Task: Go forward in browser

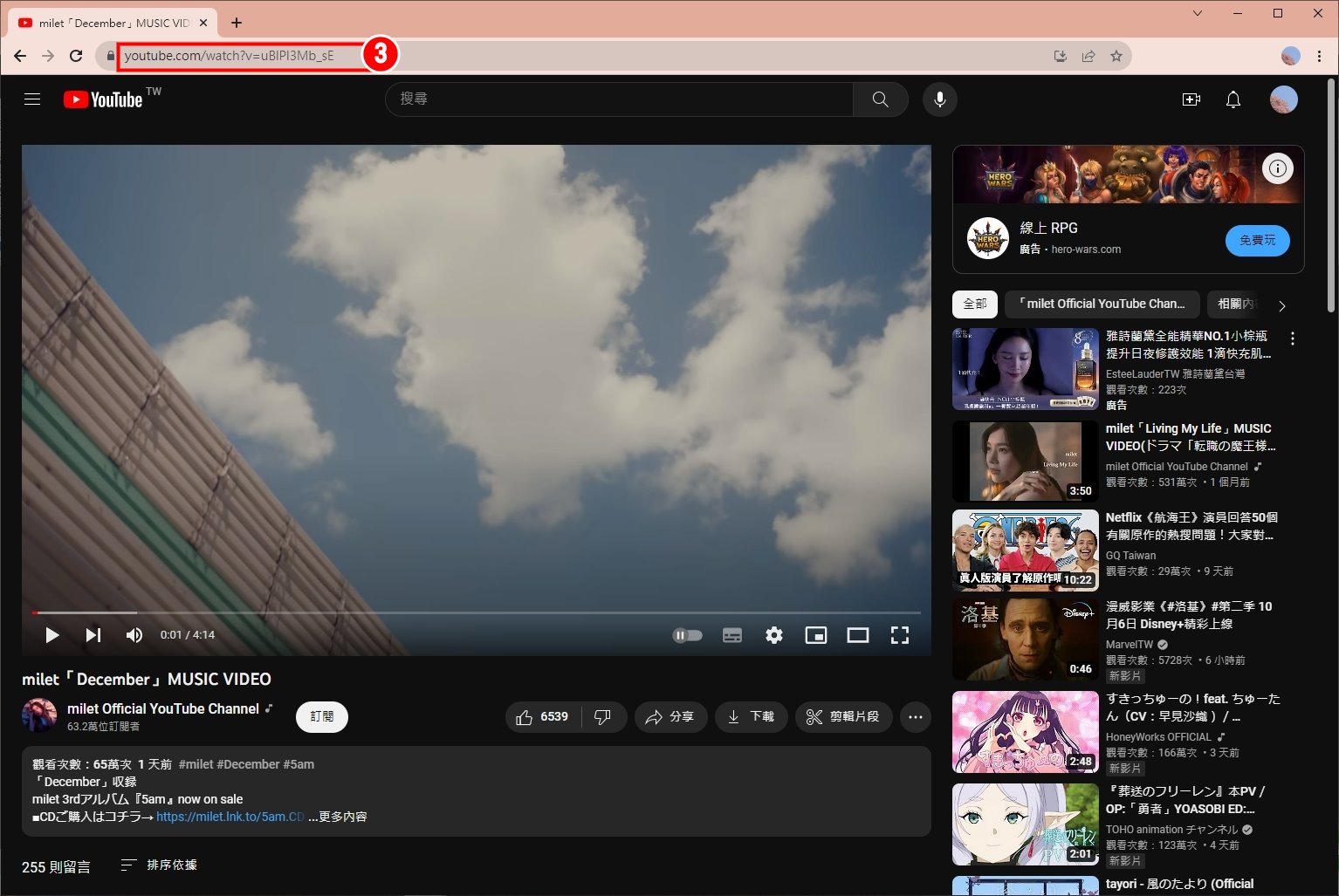Action: click(48, 56)
